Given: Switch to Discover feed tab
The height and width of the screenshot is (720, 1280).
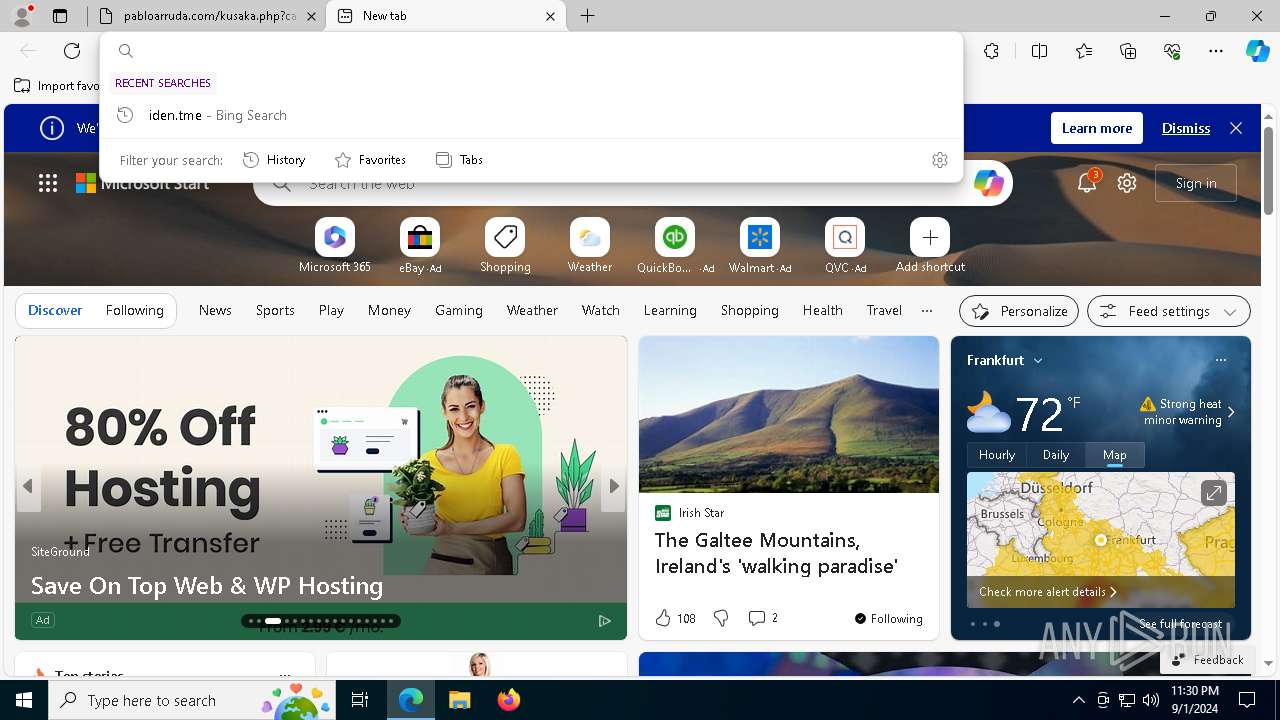Looking at the screenshot, I should [55, 310].
